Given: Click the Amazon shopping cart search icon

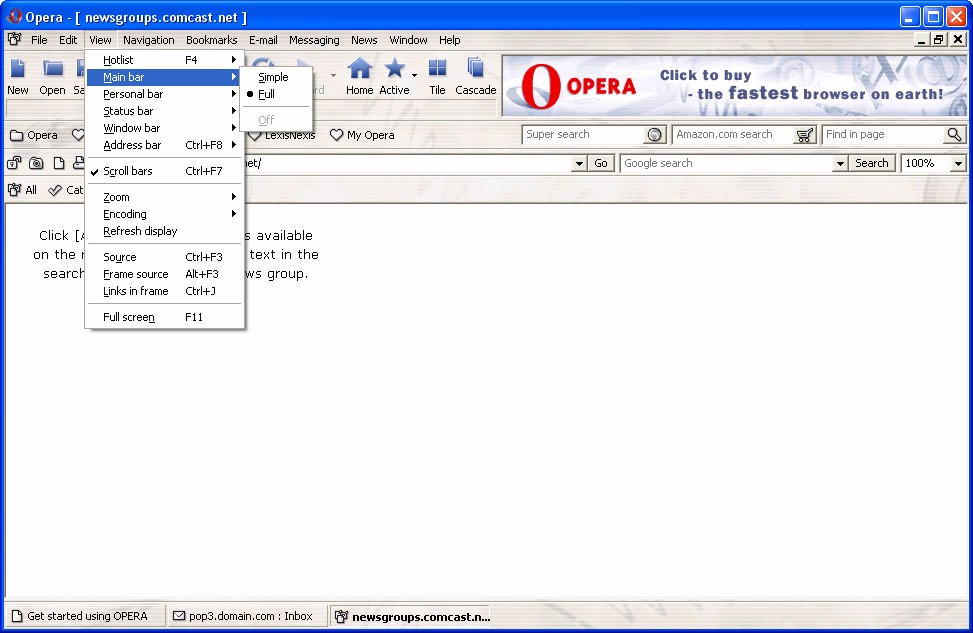Looking at the screenshot, I should point(805,135).
